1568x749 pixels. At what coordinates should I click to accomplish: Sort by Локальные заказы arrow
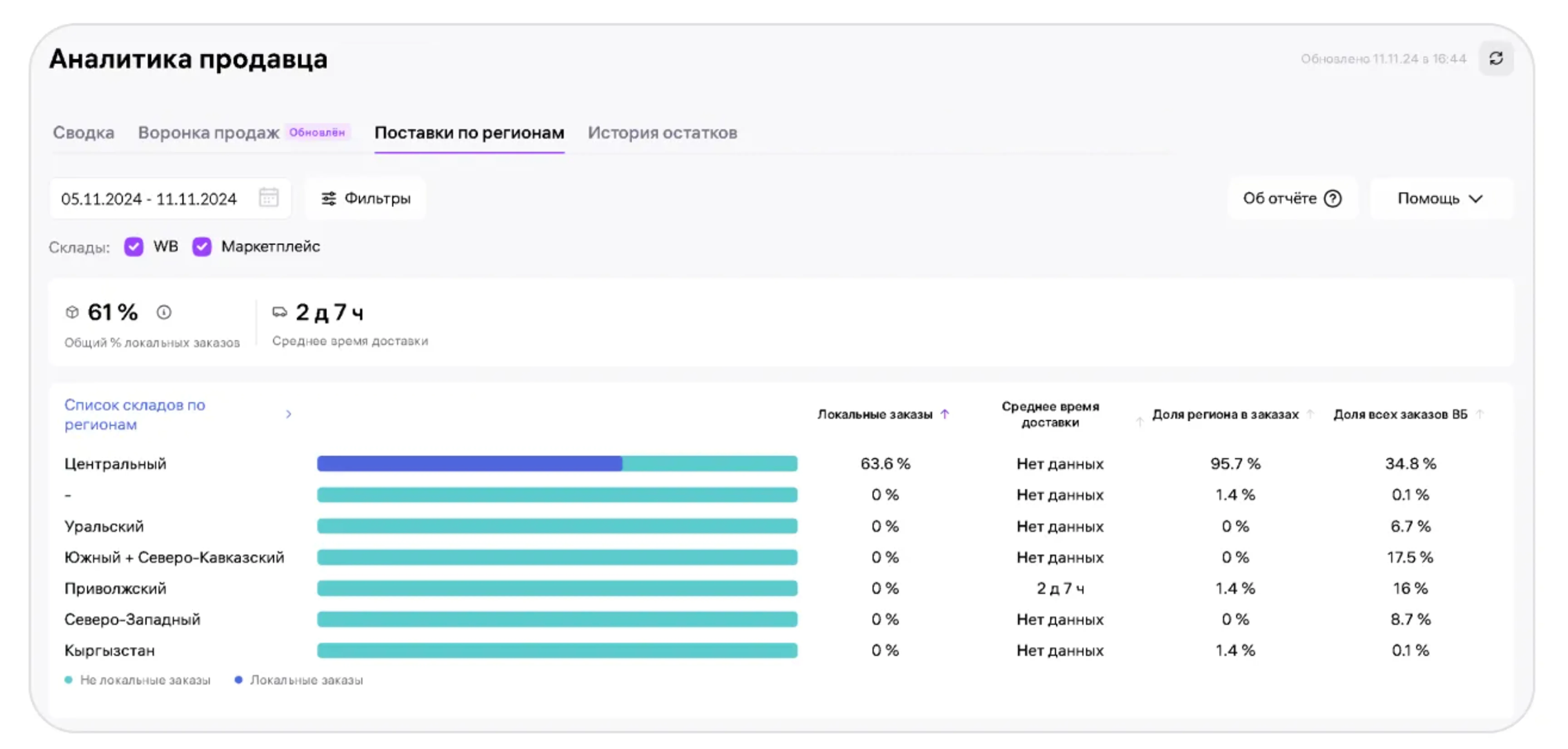tap(945, 414)
